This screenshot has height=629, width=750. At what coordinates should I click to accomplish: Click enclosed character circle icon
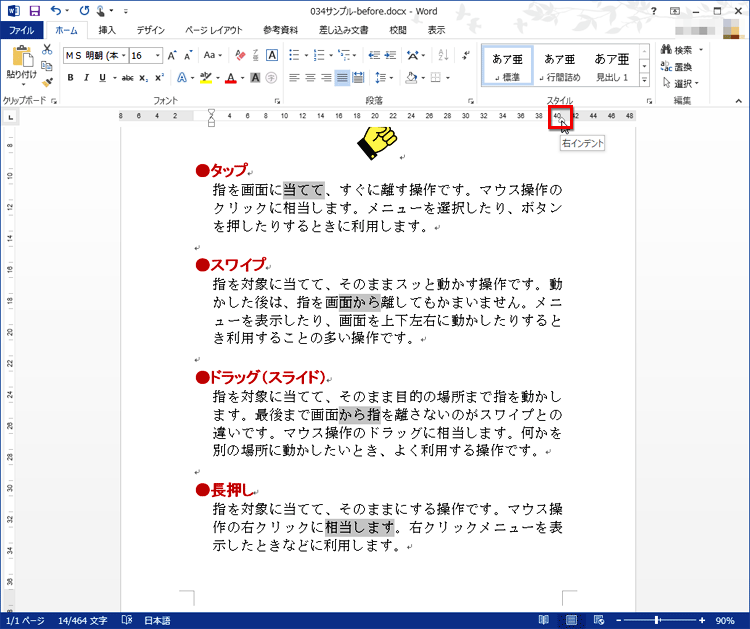click(x=271, y=77)
